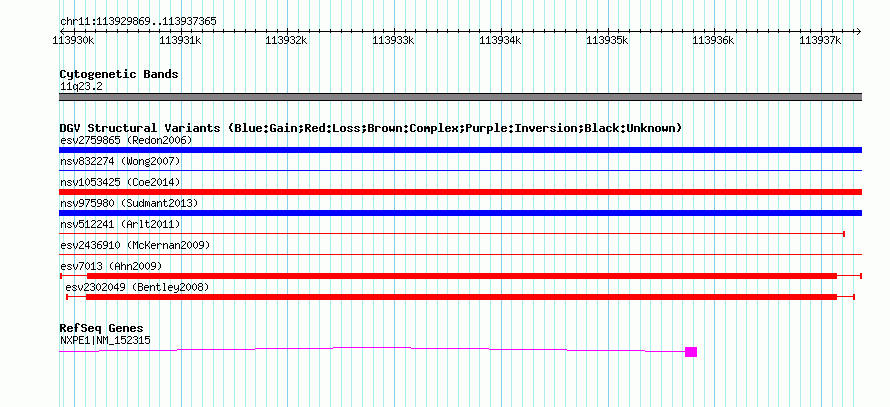Screen dimensions: 890x407
Task: Click the DGV Structural Variants track title
Action: point(371,128)
